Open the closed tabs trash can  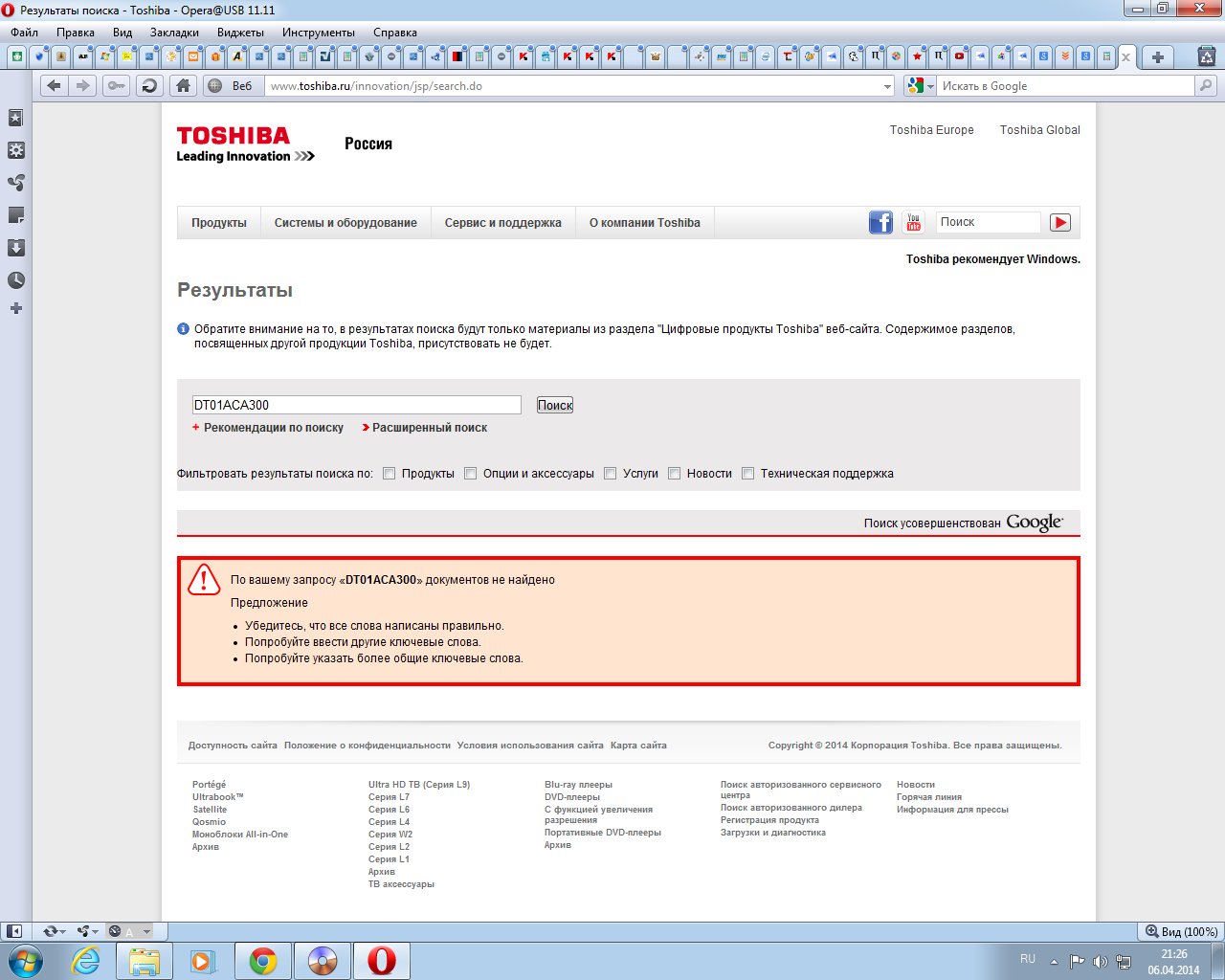(x=1207, y=56)
